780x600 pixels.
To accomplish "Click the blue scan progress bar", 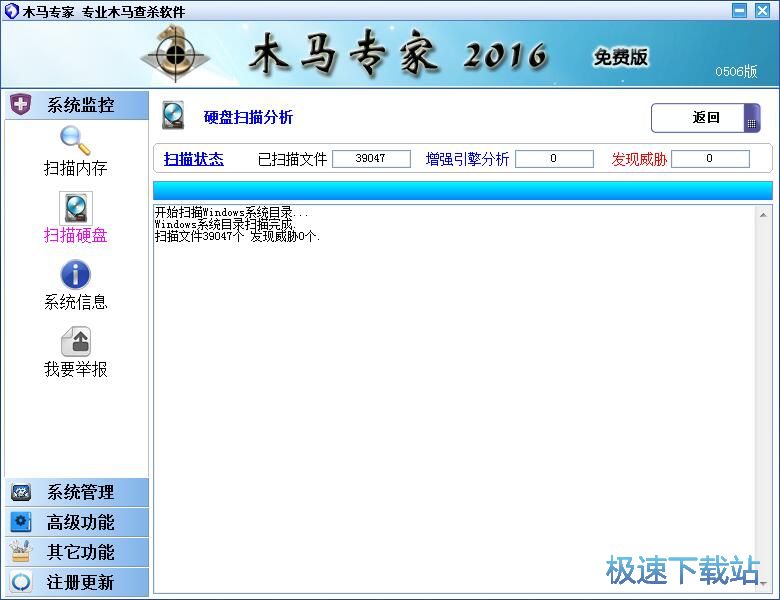I will click(x=462, y=191).
